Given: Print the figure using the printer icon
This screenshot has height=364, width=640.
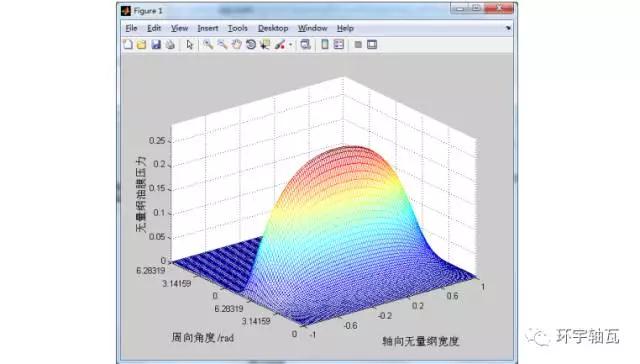Looking at the screenshot, I should (x=170, y=44).
